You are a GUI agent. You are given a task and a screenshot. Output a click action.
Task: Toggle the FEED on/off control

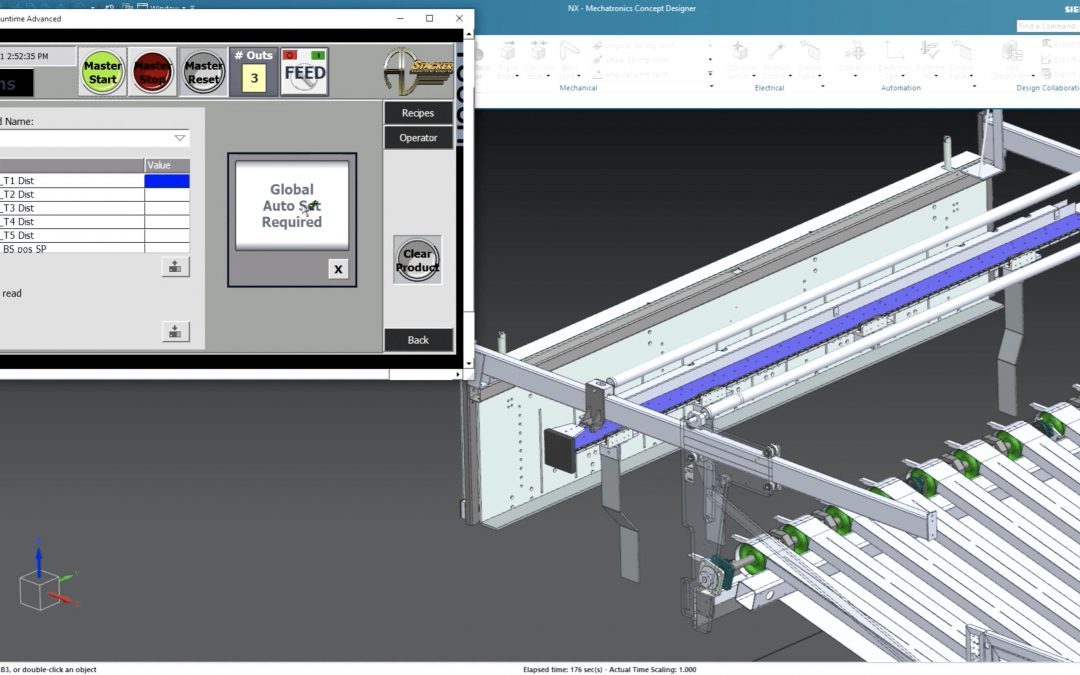tap(304, 72)
